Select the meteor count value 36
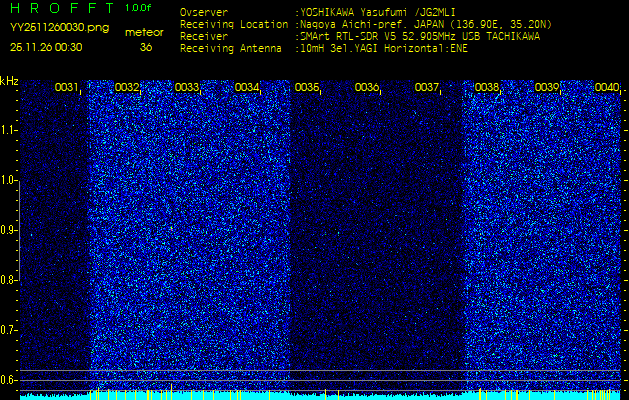This screenshot has height=400, width=629. [146, 47]
